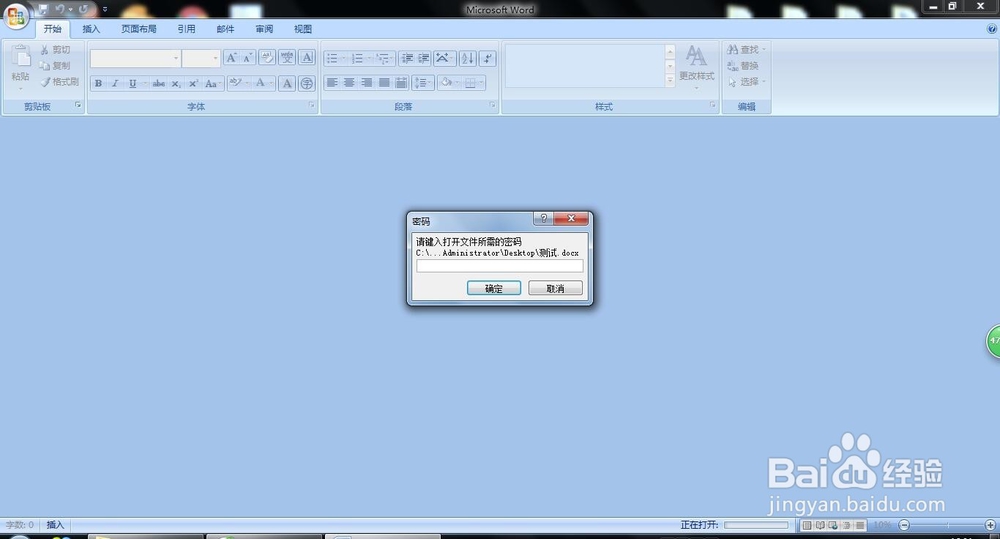Click the justify alignment icon
Image resolution: width=1000 pixels, height=539 pixels.
(384, 83)
